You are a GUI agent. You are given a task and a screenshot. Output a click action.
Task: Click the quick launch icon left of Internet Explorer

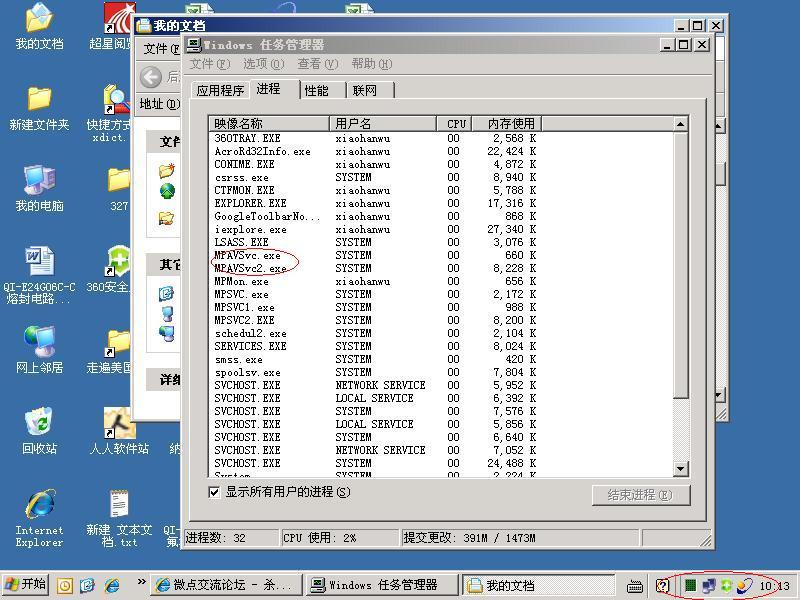click(x=88, y=585)
